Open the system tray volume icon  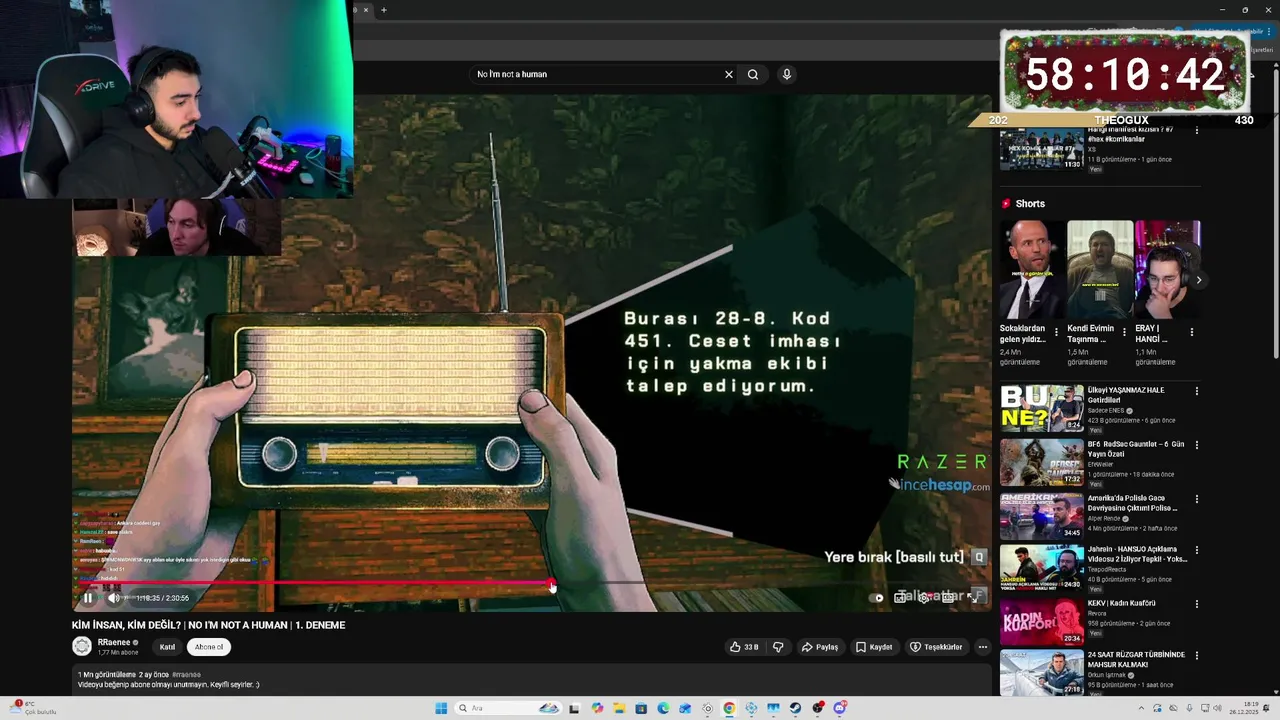click(x=1218, y=709)
